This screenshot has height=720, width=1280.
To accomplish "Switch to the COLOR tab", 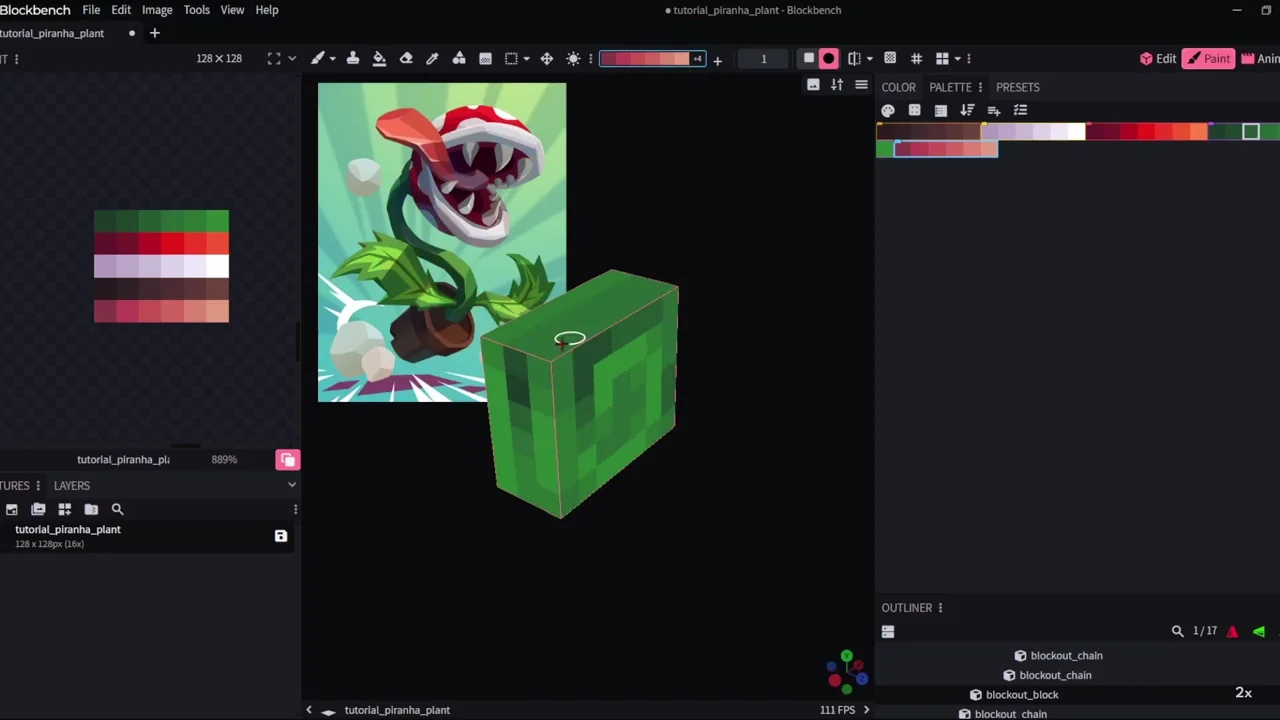I will tap(898, 87).
